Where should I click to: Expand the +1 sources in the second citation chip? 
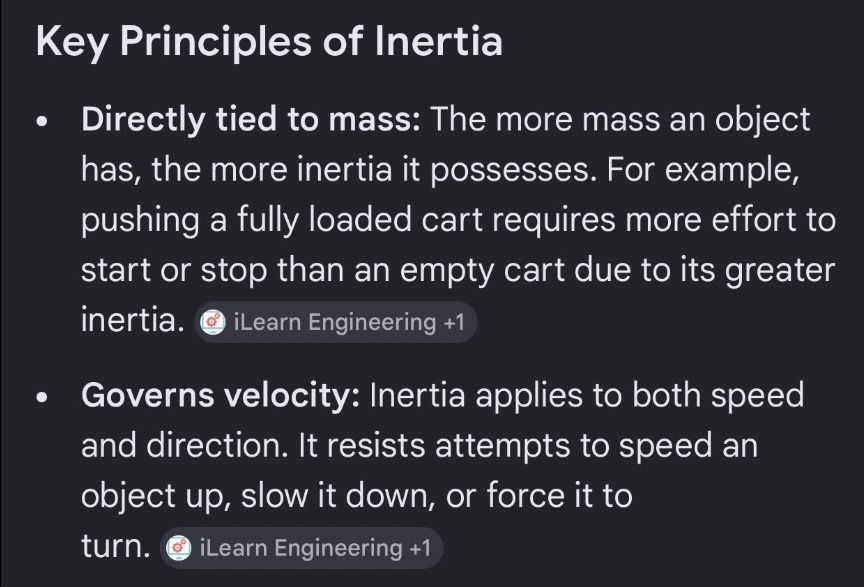coord(420,548)
